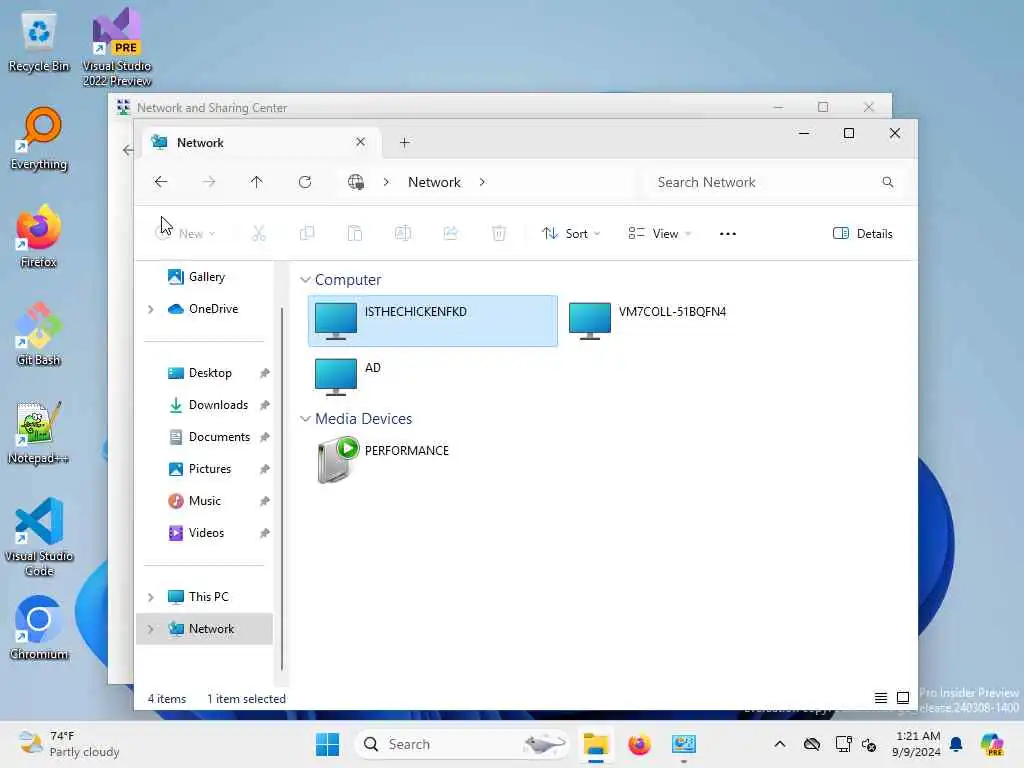This screenshot has width=1024, height=768.
Task: Select the AD computer icon
Action: [336, 377]
